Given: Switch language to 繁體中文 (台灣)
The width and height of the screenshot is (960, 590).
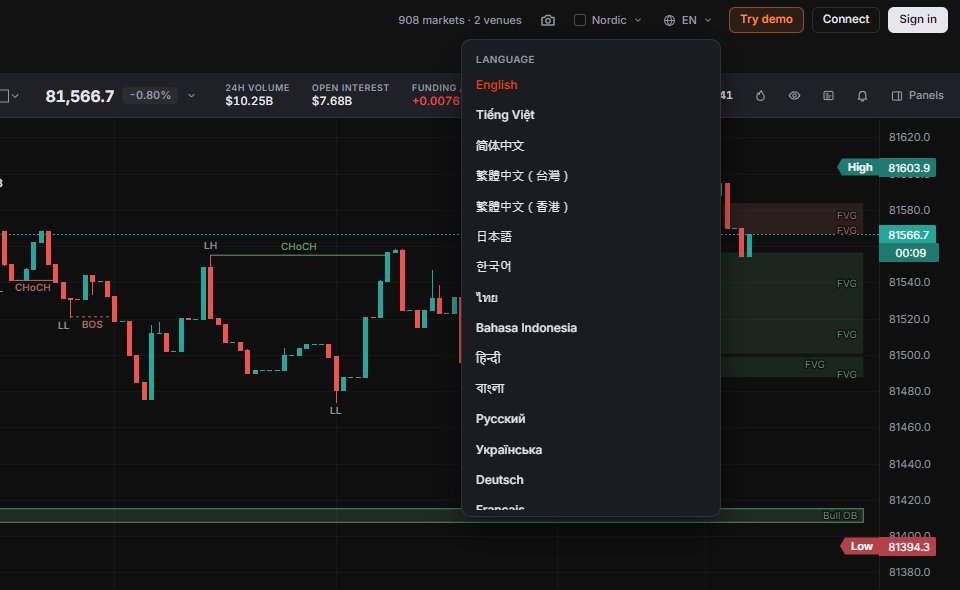Looking at the screenshot, I should tap(522, 176).
